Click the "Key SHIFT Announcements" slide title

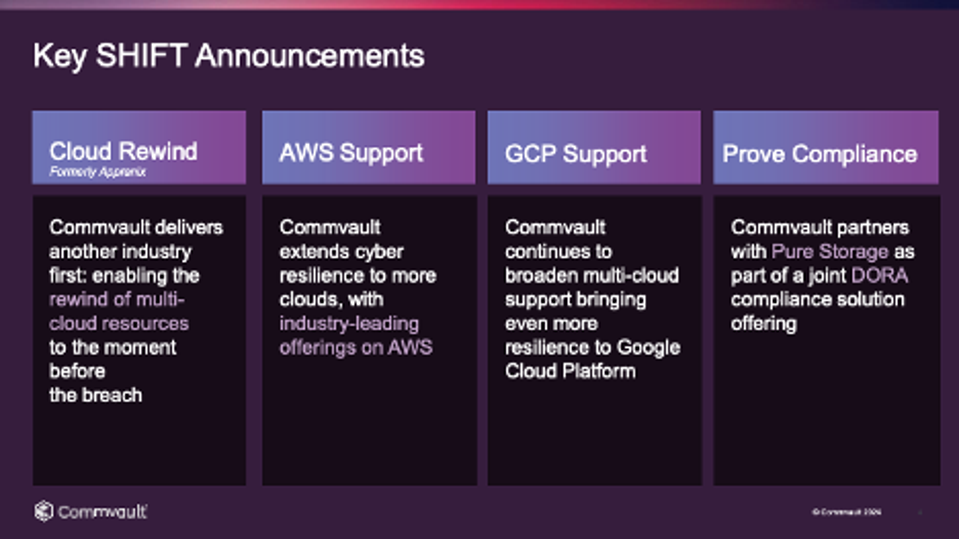tap(229, 56)
